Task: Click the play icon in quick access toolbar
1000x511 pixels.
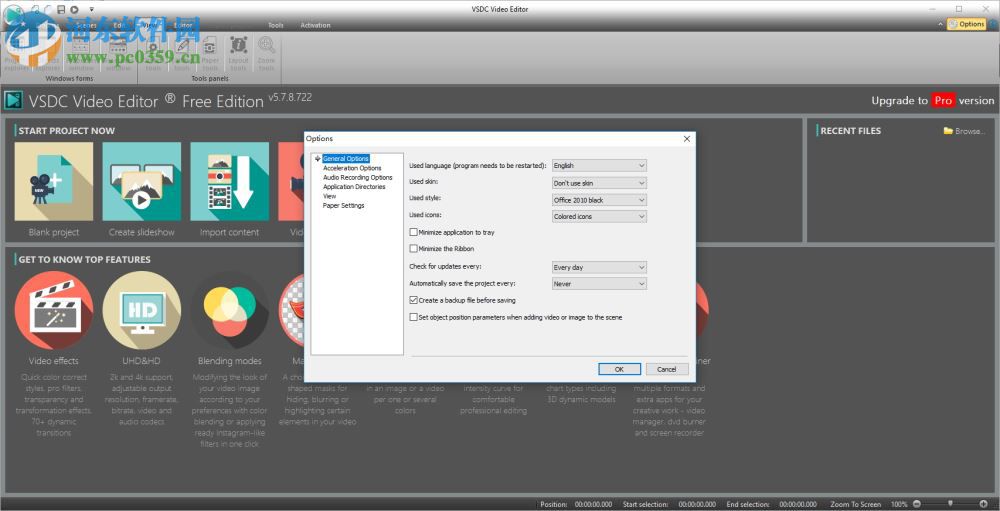Action: (75, 9)
